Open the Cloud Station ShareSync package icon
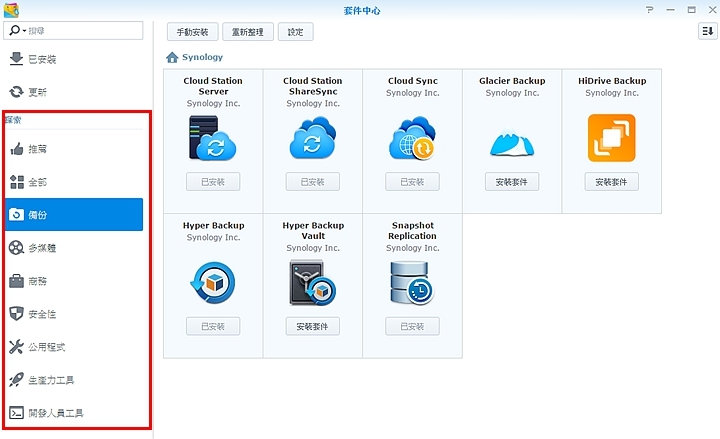The width and height of the screenshot is (720, 439). pos(313,138)
